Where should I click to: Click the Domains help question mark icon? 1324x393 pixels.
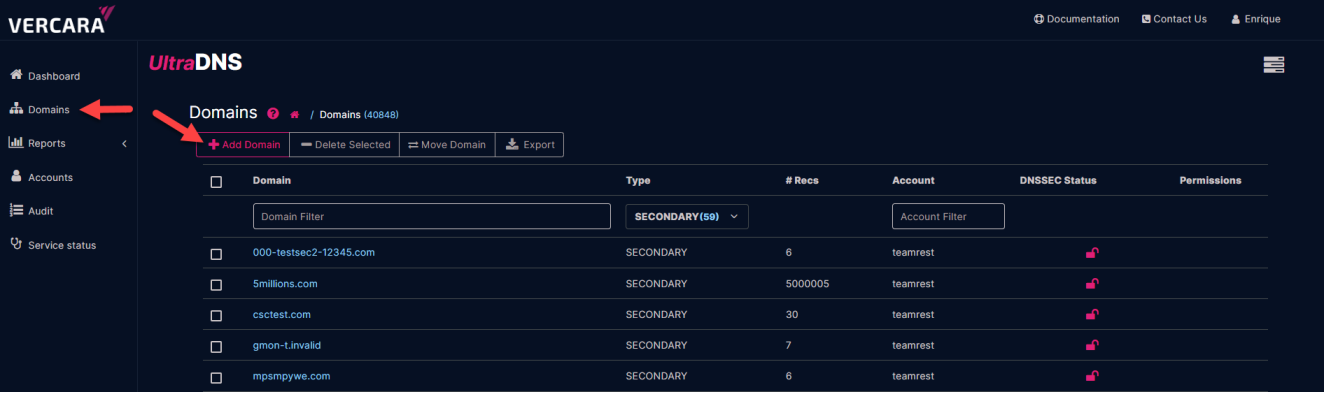[x=273, y=114]
